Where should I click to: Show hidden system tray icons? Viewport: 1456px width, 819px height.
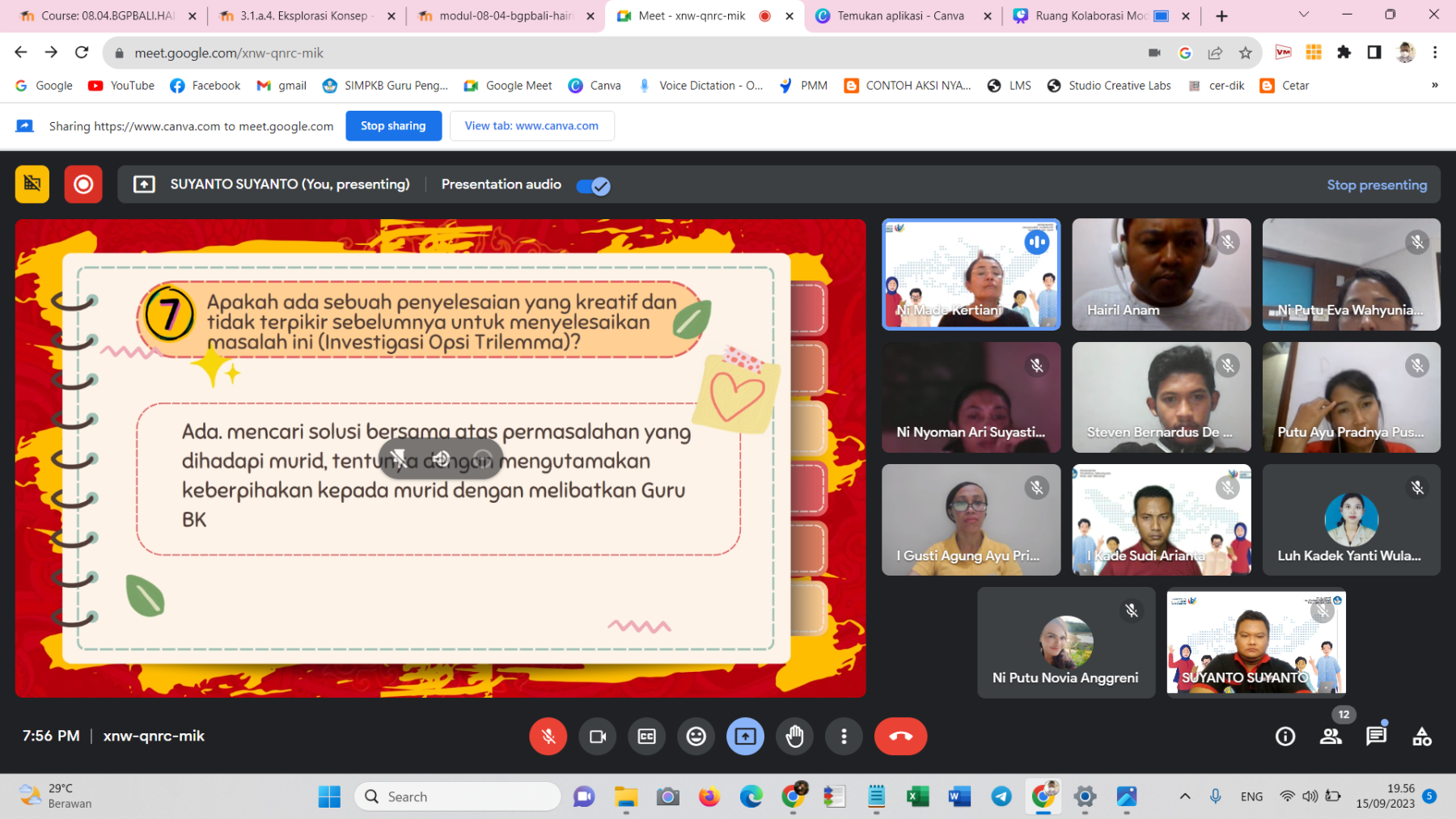pyautogui.click(x=1184, y=796)
